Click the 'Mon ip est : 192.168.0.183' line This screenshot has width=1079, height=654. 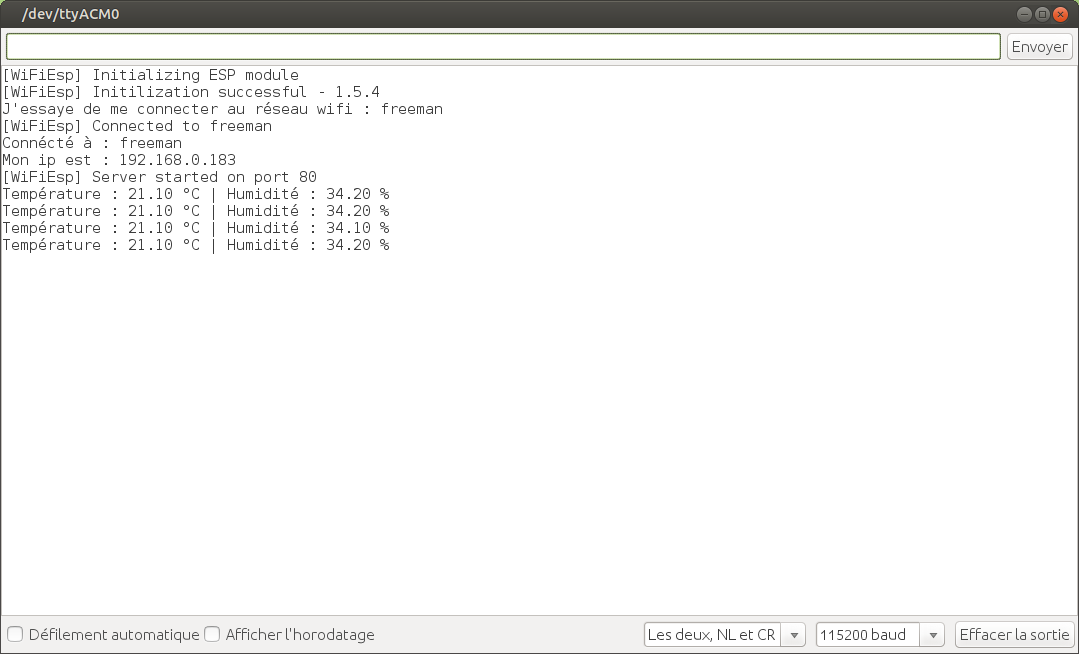tap(119, 160)
